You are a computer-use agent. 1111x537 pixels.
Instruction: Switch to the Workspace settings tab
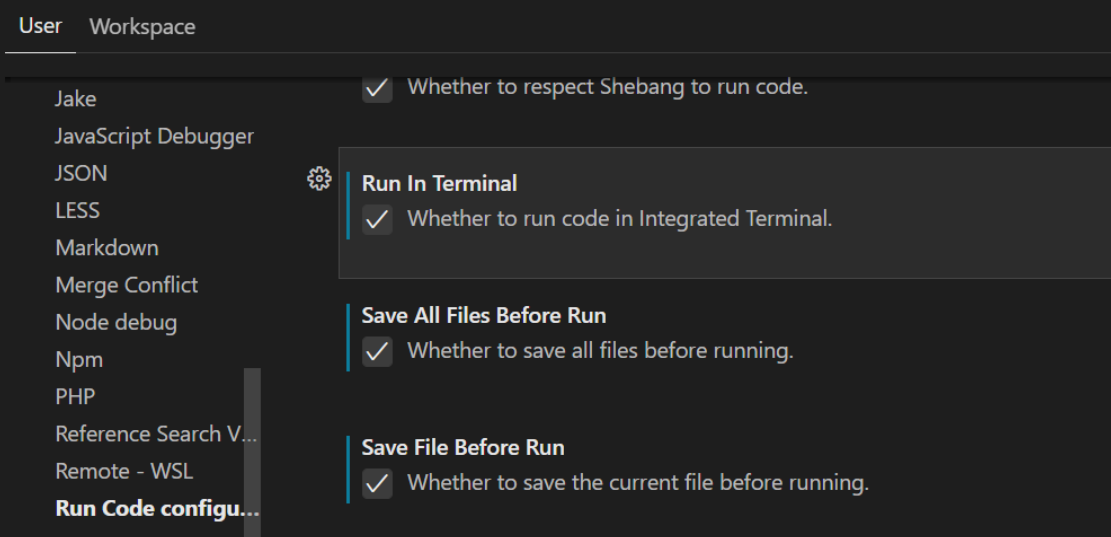142,27
